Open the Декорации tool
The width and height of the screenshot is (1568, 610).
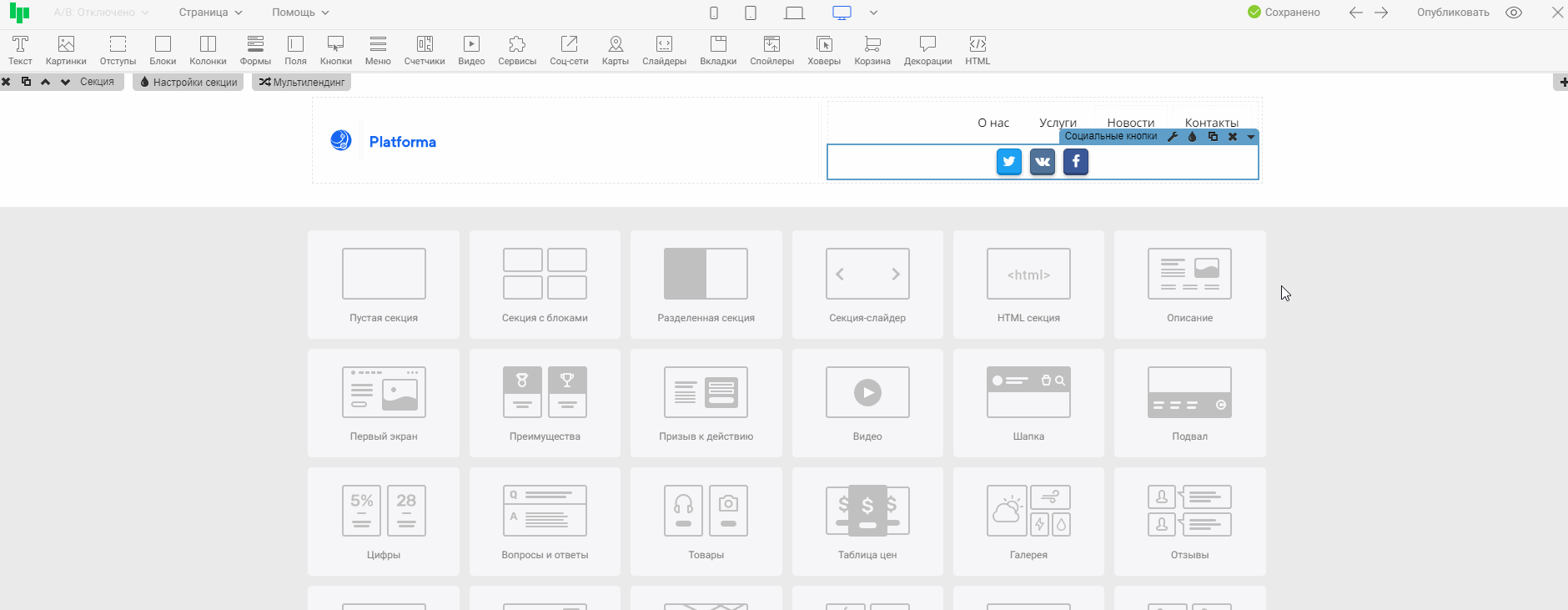[x=927, y=50]
